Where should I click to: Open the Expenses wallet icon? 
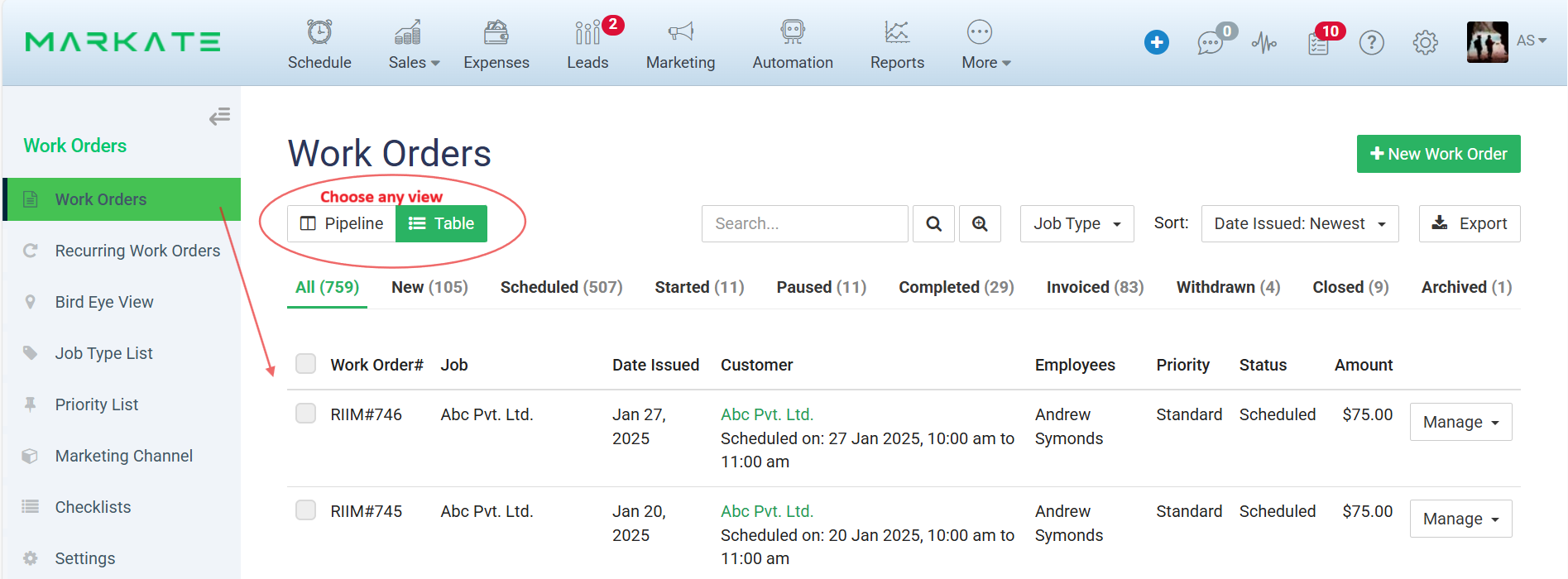pyautogui.click(x=496, y=32)
